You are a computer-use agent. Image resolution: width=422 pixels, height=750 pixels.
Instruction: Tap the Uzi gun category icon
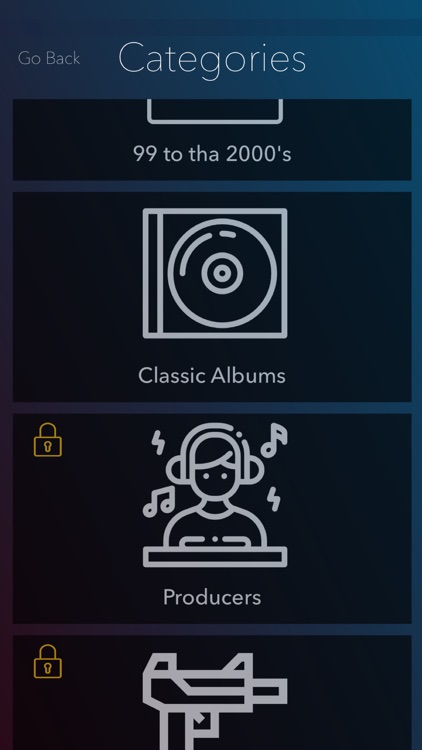(215, 702)
